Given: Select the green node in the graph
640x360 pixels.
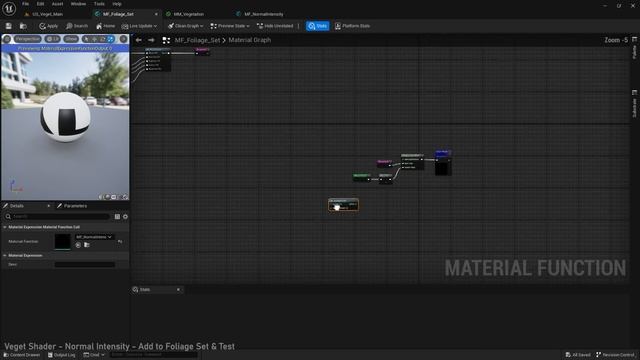Looking at the screenshot, I should (362, 178).
